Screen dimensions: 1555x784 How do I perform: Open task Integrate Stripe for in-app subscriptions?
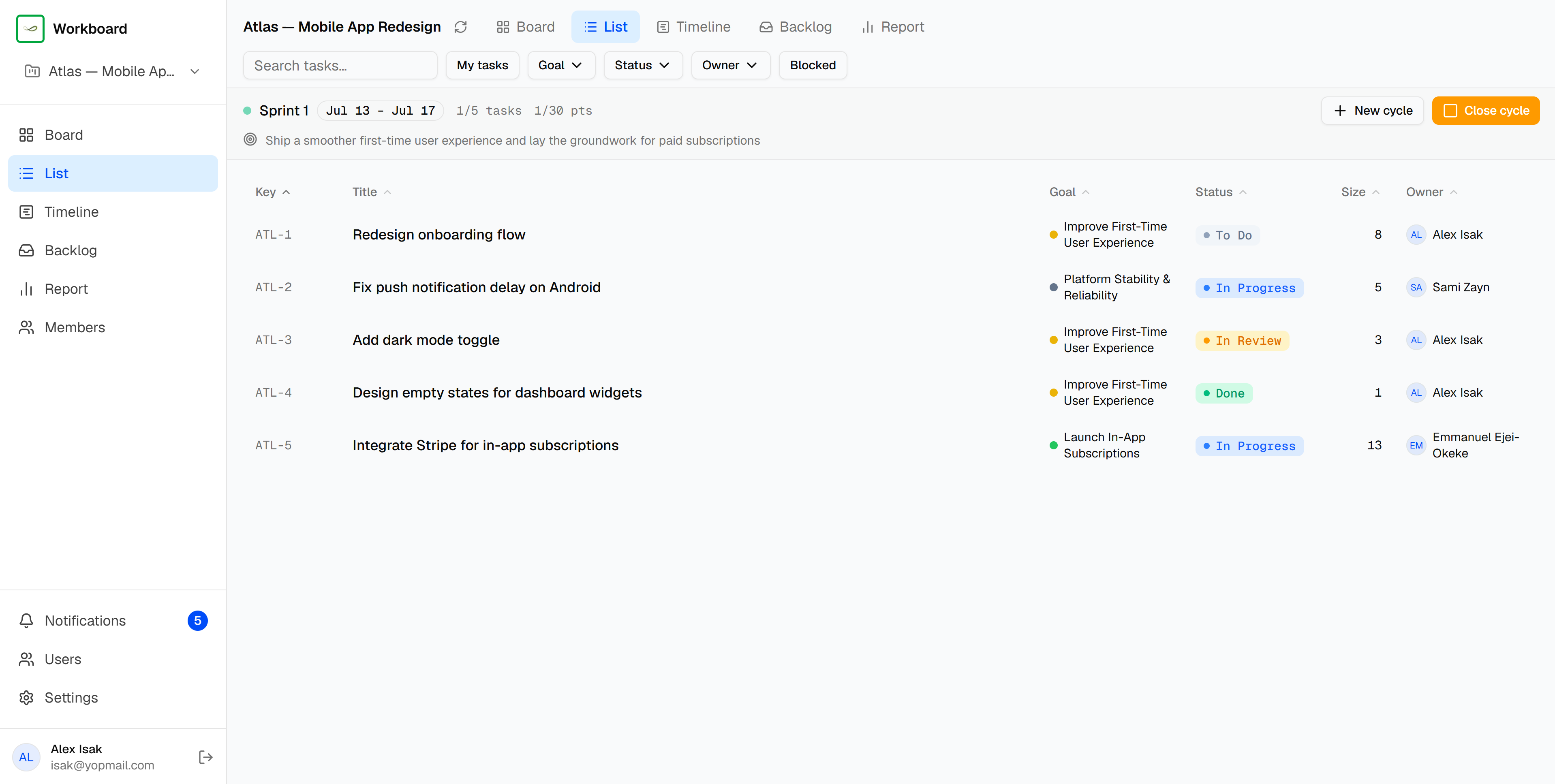[486, 445]
